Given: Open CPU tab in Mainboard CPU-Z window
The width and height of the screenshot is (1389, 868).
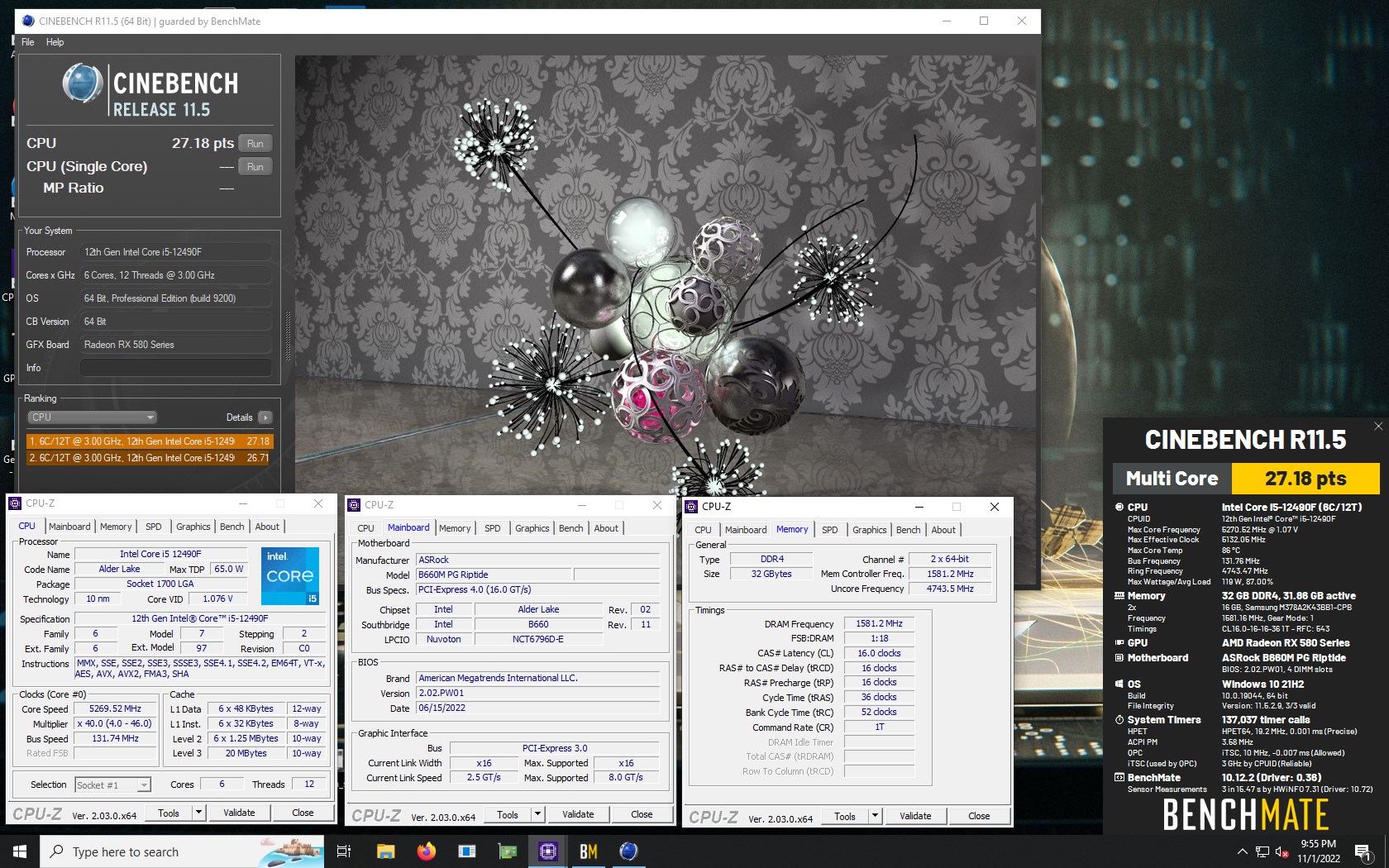Looking at the screenshot, I should pyautogui.click(x=365, y=528).
